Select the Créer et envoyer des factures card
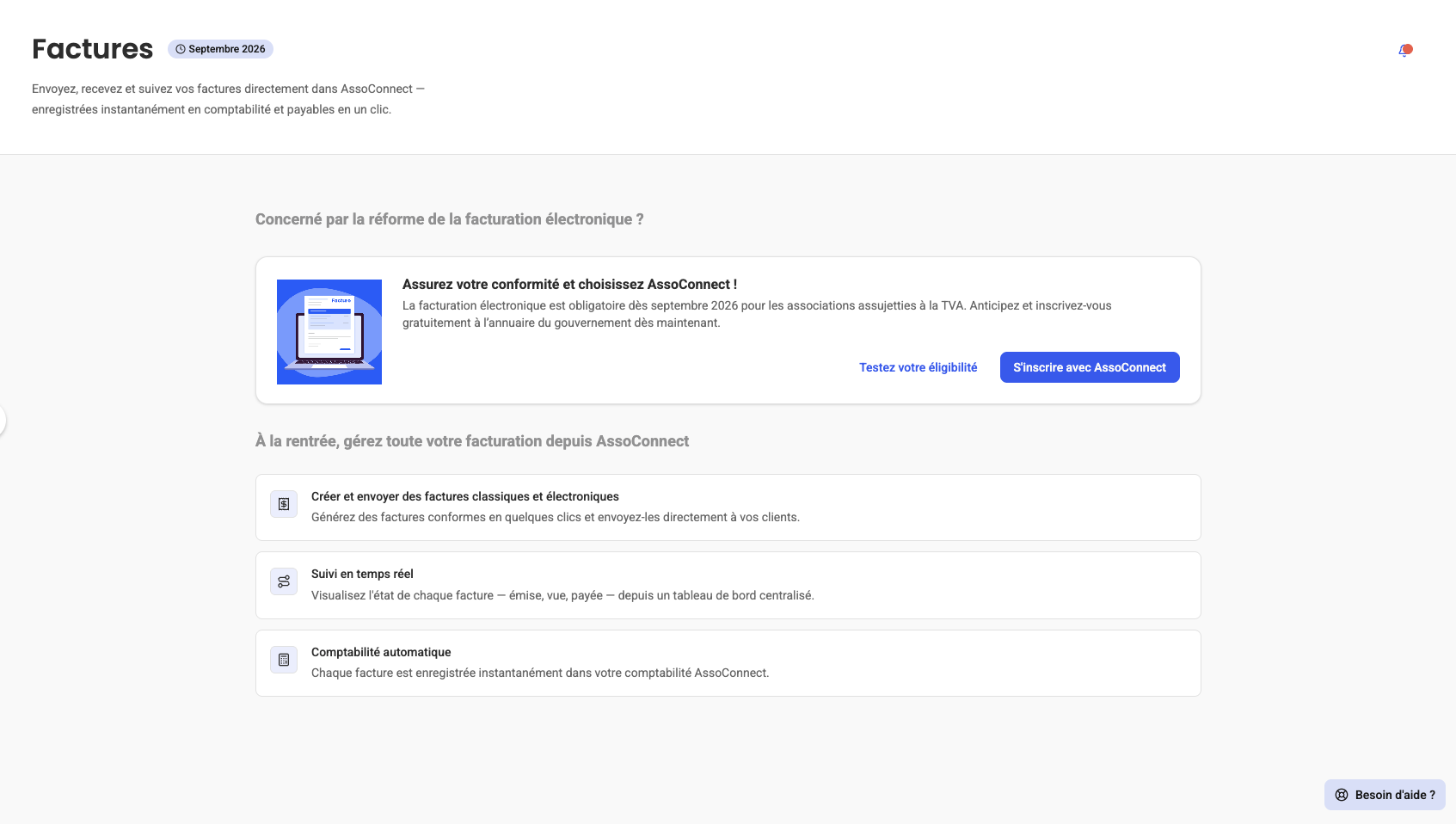This screenshot has height=824, width=1456. point(728,507)
